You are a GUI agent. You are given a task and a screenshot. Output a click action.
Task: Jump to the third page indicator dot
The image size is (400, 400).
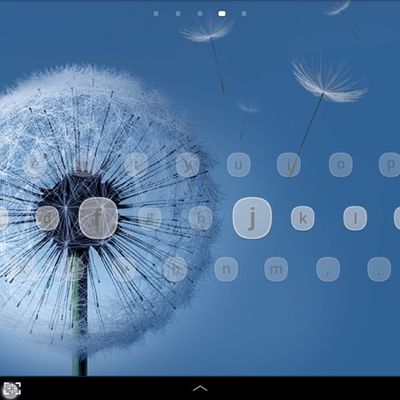200,14
